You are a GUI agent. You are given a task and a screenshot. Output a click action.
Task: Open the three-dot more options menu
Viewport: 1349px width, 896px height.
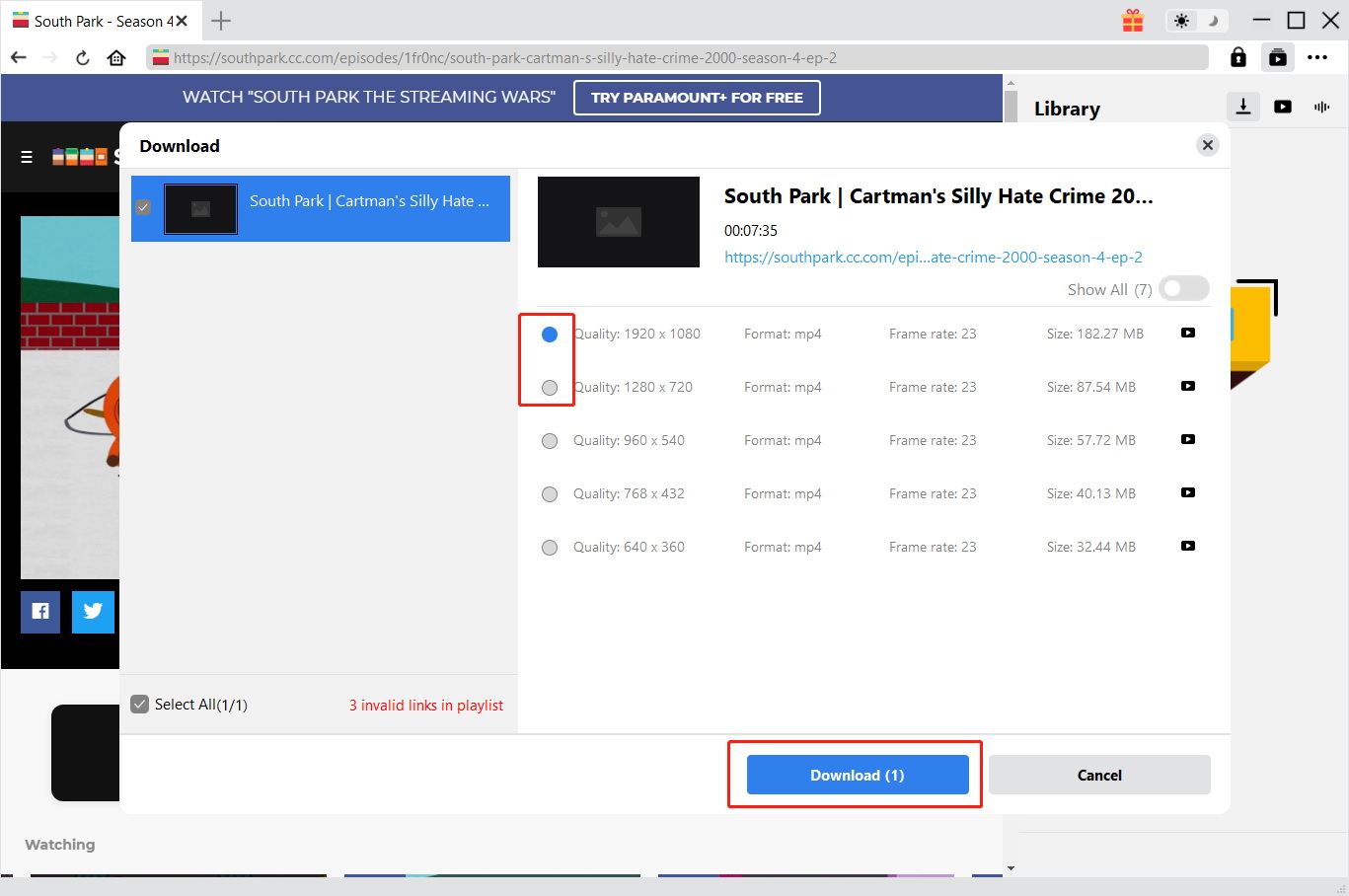click(1317, 57)
